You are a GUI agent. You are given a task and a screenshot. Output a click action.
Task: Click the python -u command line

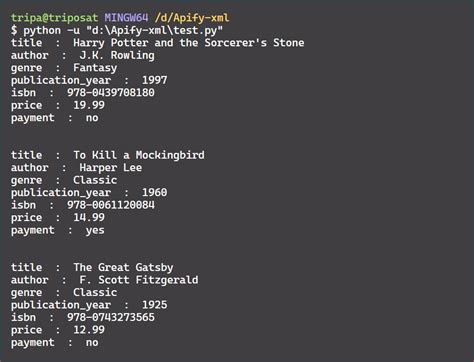117,30
